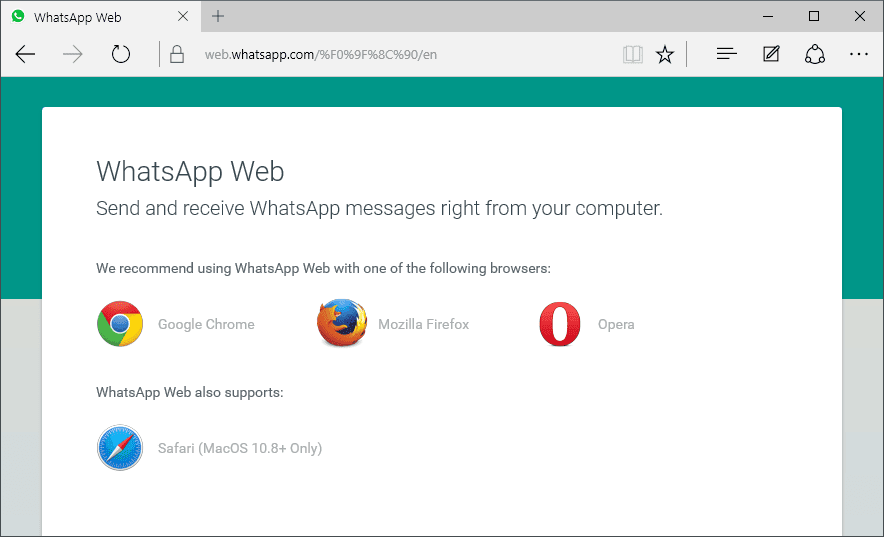Close the Edge browser window
Viewport: 884px width, 537px height.
pos(860,16)
